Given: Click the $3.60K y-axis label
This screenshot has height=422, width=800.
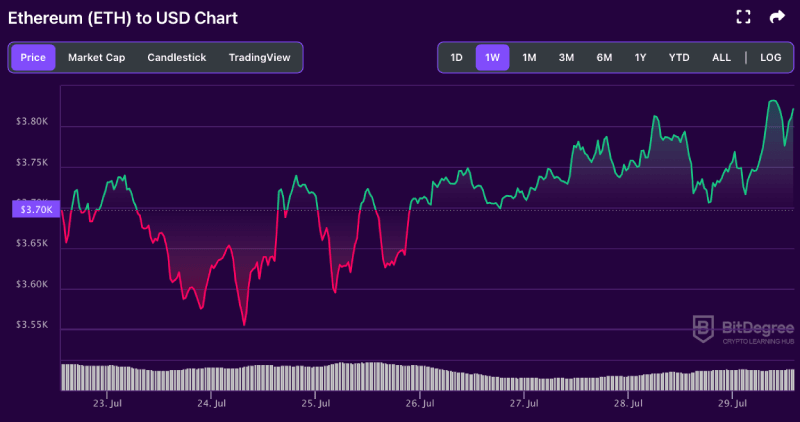Looking at the screenshot, I should click(32, 284).
